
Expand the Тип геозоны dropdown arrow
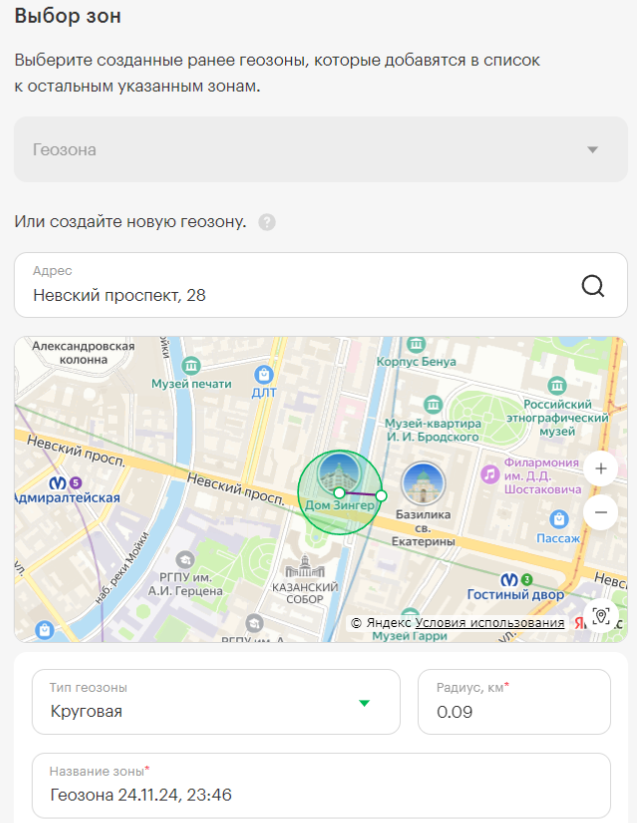tap(365, 703)
